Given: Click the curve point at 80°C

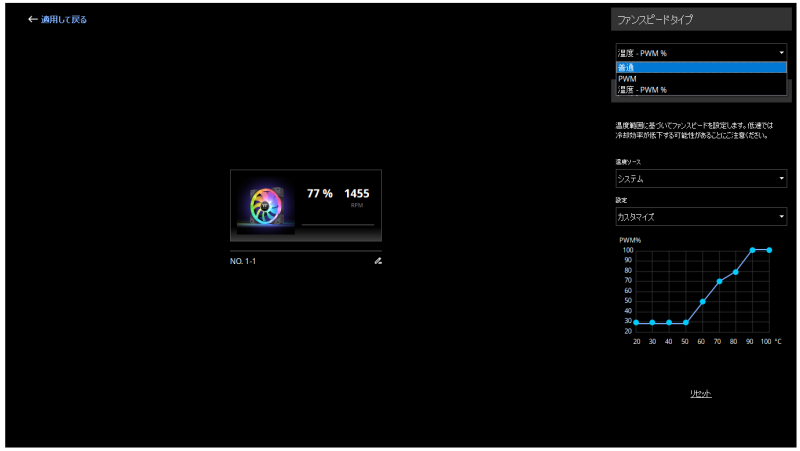Looking at the screenshot, I should (x=736, y=272).
